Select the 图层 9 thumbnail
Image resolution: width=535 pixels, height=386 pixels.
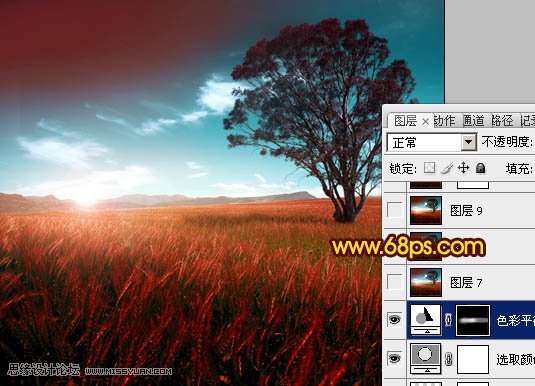pos(426,210)
